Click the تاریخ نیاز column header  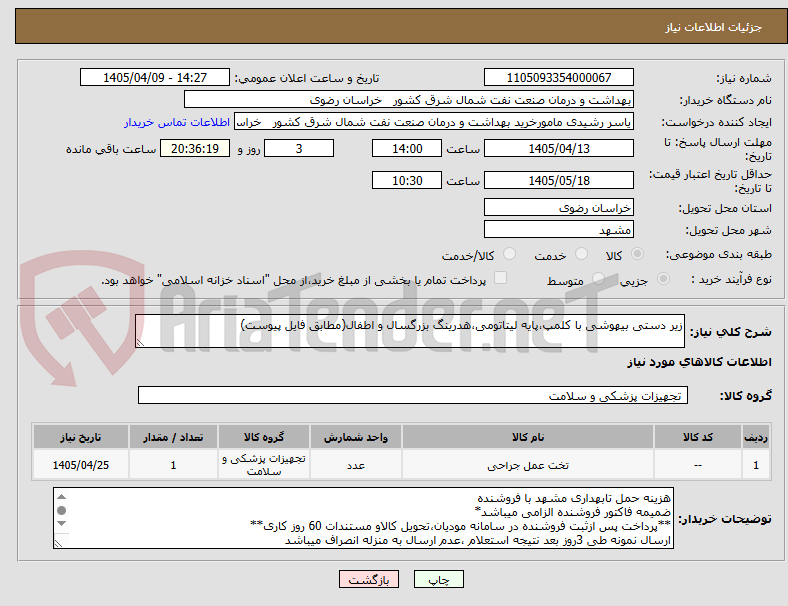pos(81,437)
